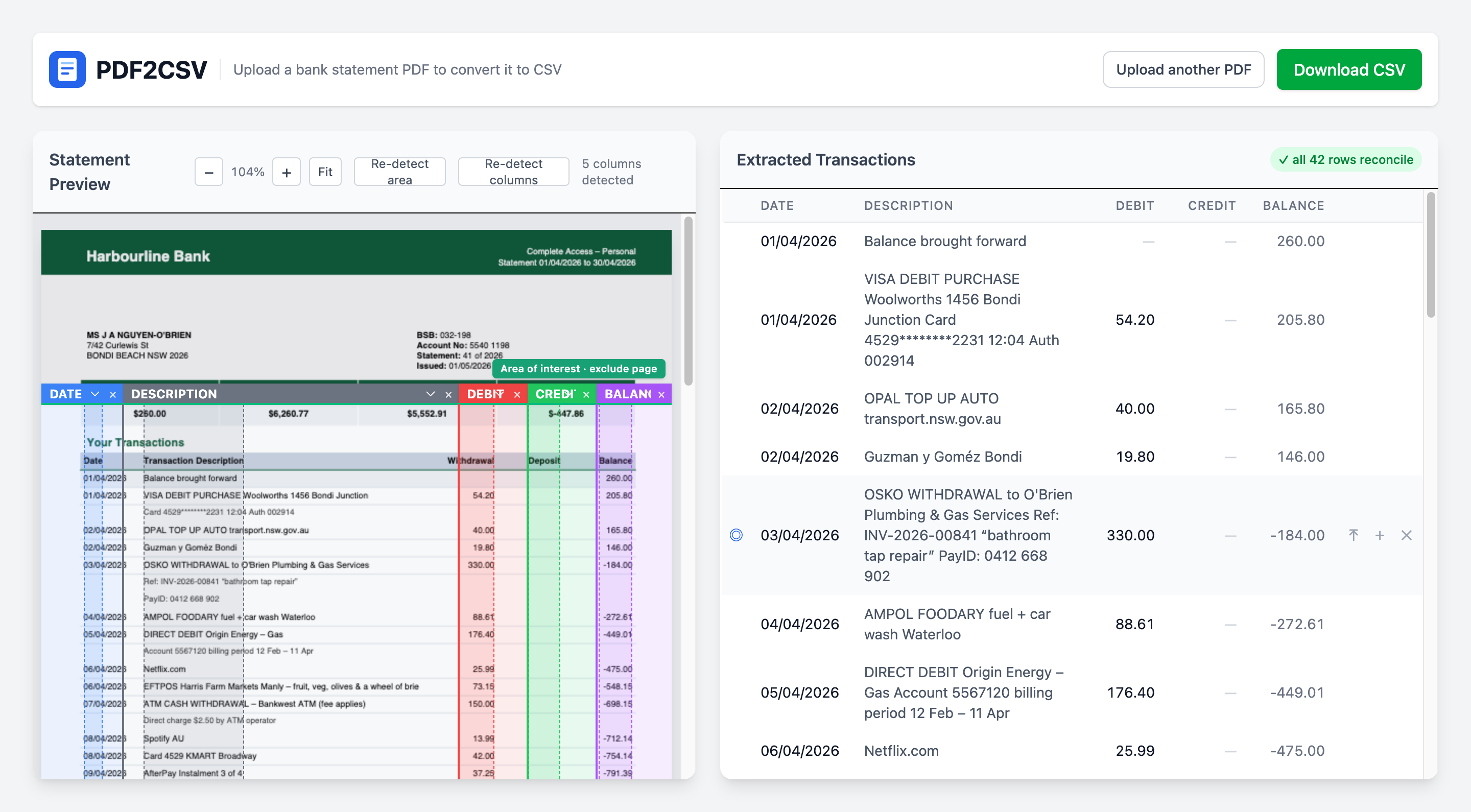Click the $6,260.77 summary value in preview

coord(288,414)
